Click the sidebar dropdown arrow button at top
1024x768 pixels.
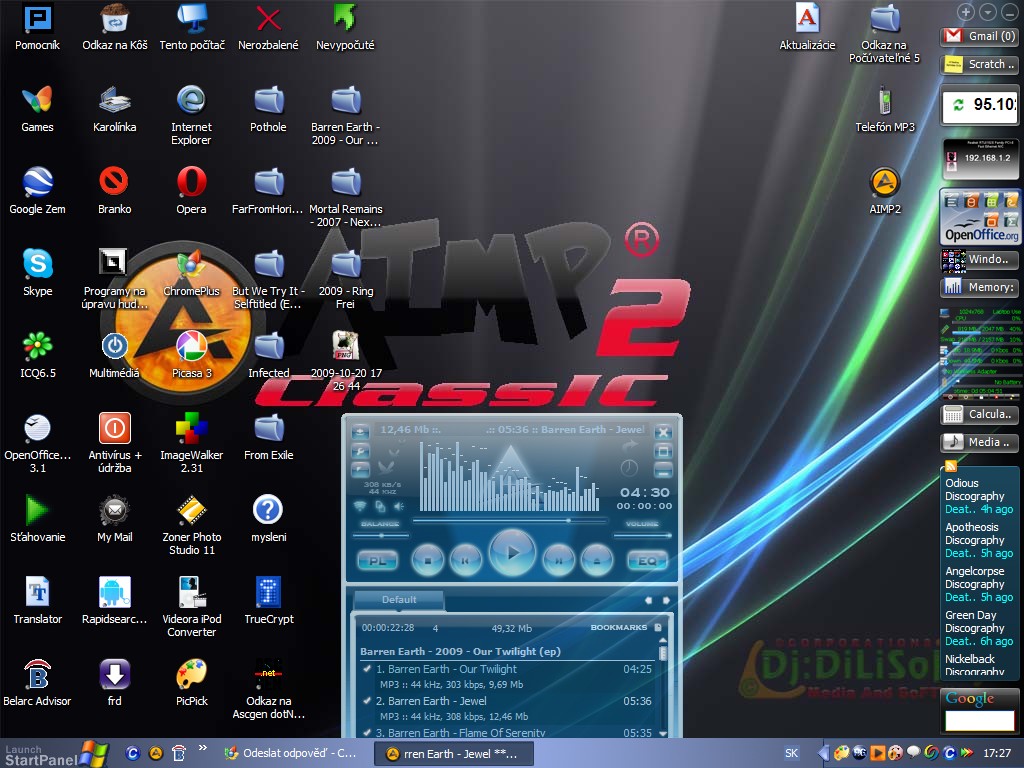[x=987, y=12]
